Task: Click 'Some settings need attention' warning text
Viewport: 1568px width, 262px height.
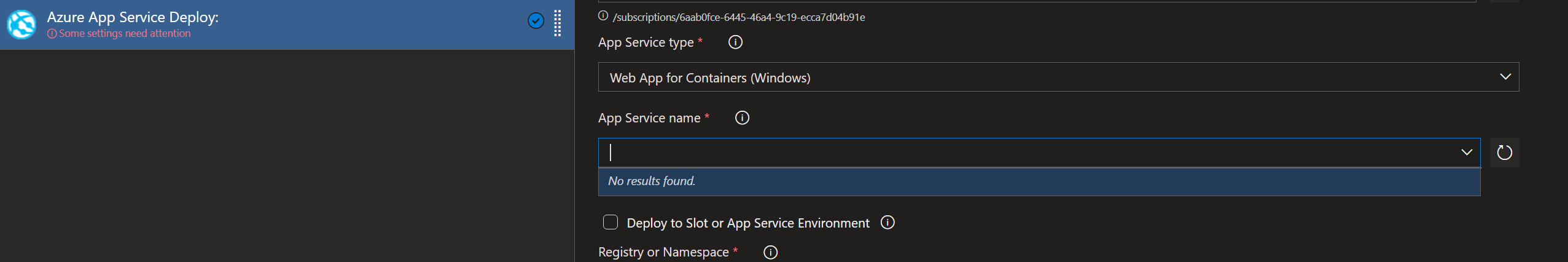Action: click(x=125, y=34)
